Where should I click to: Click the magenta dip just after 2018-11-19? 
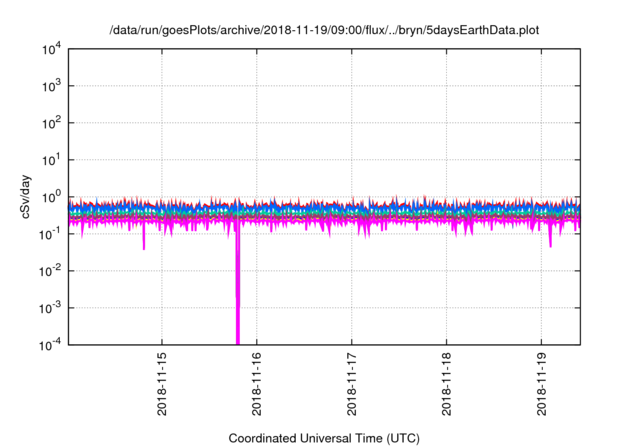click(550, 237)
